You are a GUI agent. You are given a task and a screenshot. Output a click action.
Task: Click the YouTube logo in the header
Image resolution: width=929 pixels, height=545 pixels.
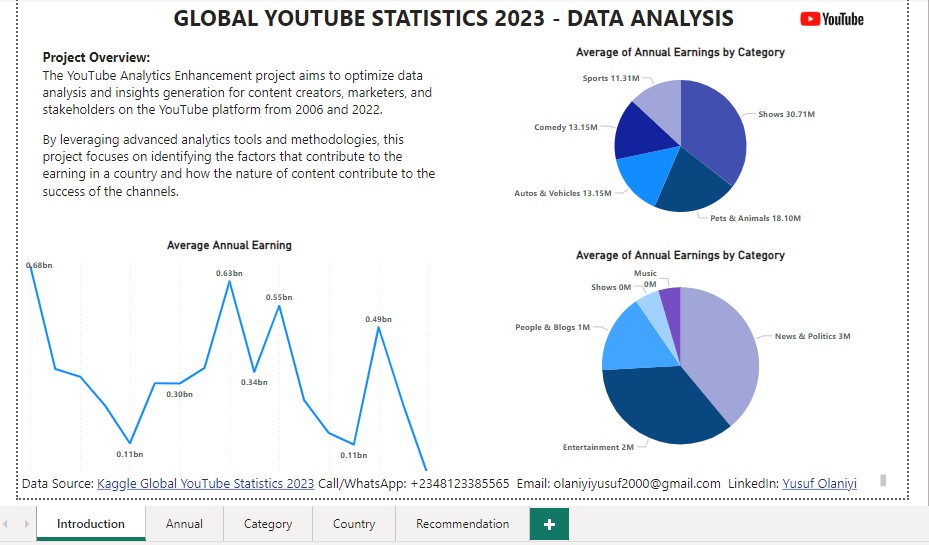point(832,19)
